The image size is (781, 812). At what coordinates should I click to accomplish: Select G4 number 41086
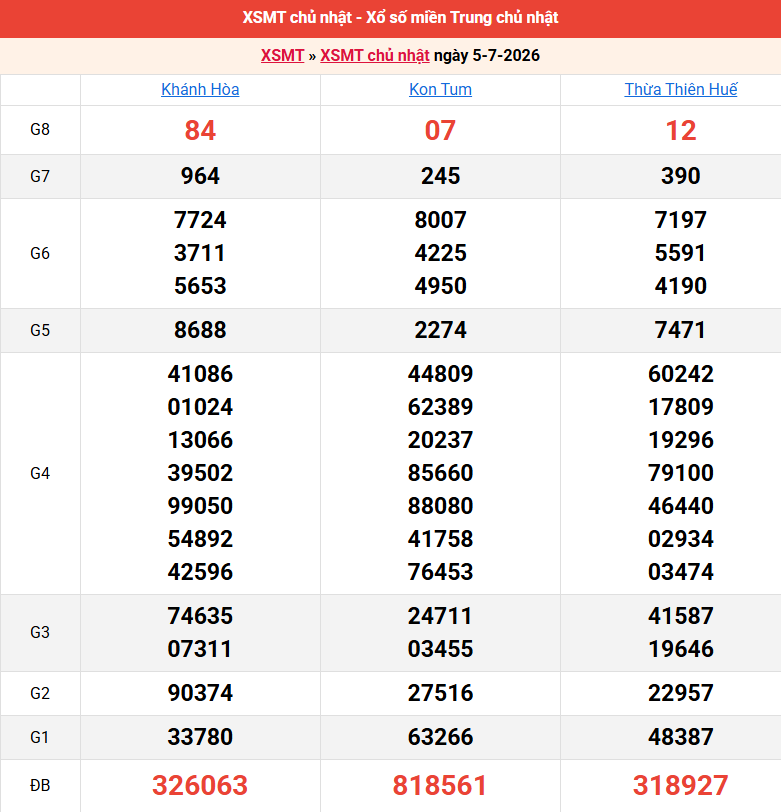click(x=200, y=374)
